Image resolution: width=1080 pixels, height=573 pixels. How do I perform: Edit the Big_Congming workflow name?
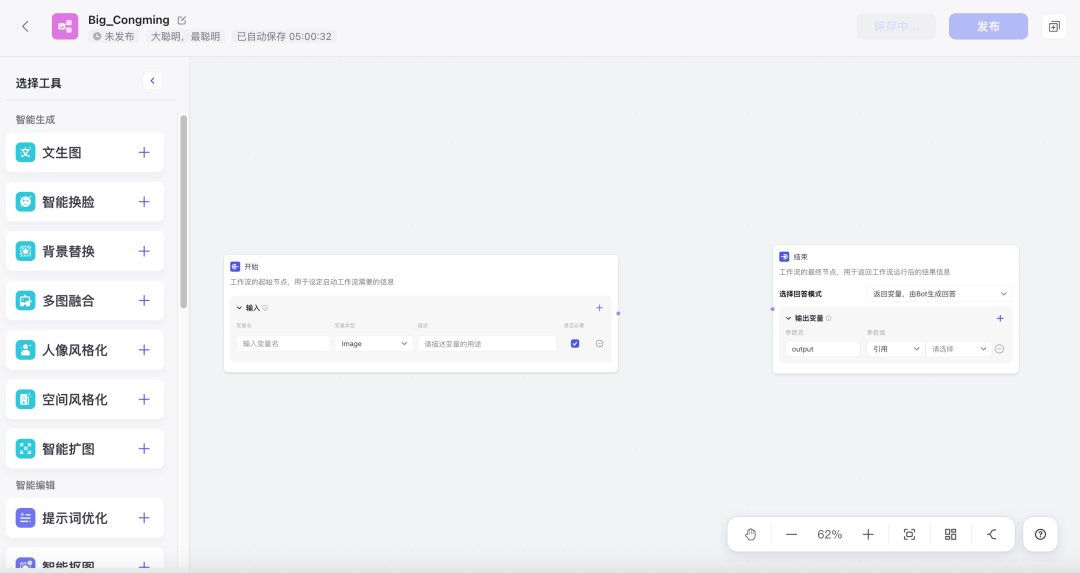[x=182, y=21]
